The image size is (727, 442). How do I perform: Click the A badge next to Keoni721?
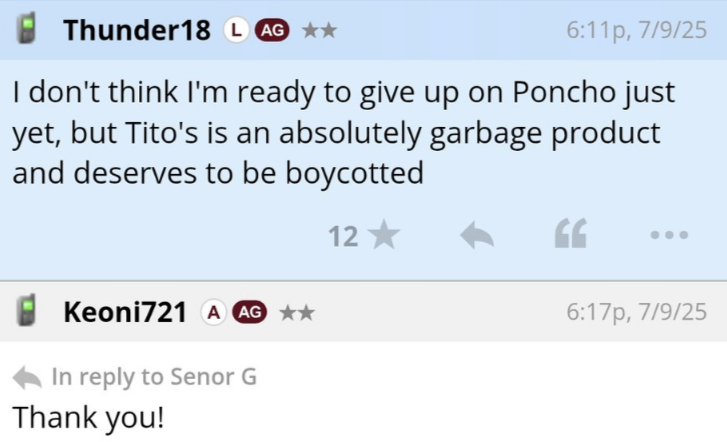213,312
